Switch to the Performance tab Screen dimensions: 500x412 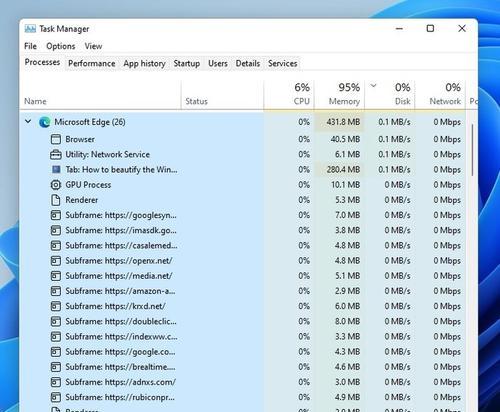coord(92,63)
